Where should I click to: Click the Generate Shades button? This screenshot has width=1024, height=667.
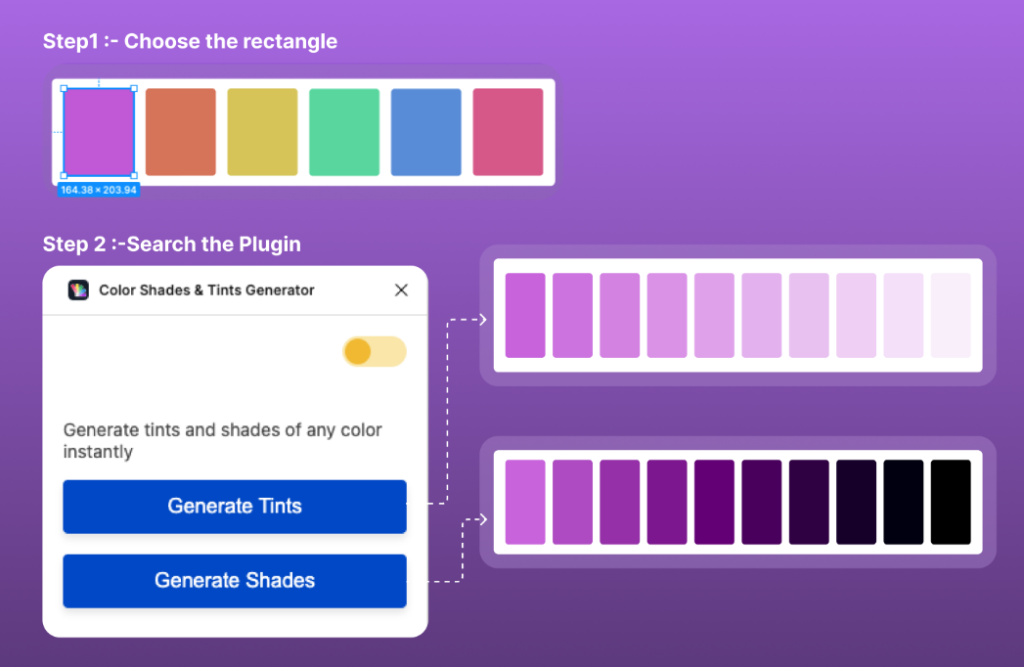234,581
